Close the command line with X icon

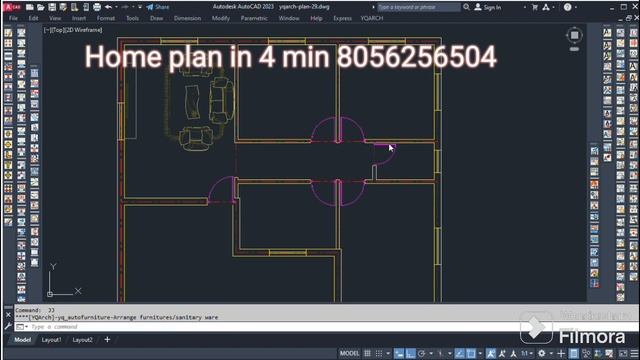[x=8, y=315]
